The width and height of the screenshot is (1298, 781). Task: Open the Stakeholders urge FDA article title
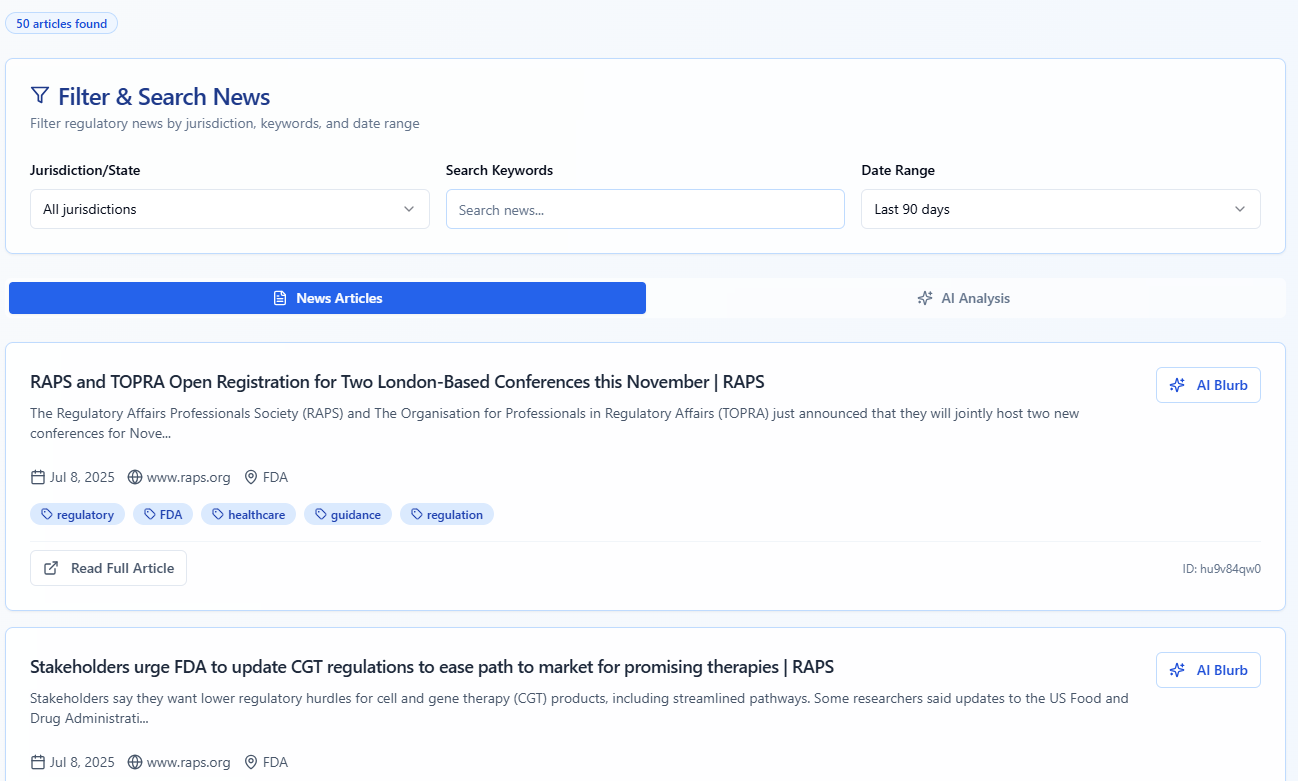point(431,667)
